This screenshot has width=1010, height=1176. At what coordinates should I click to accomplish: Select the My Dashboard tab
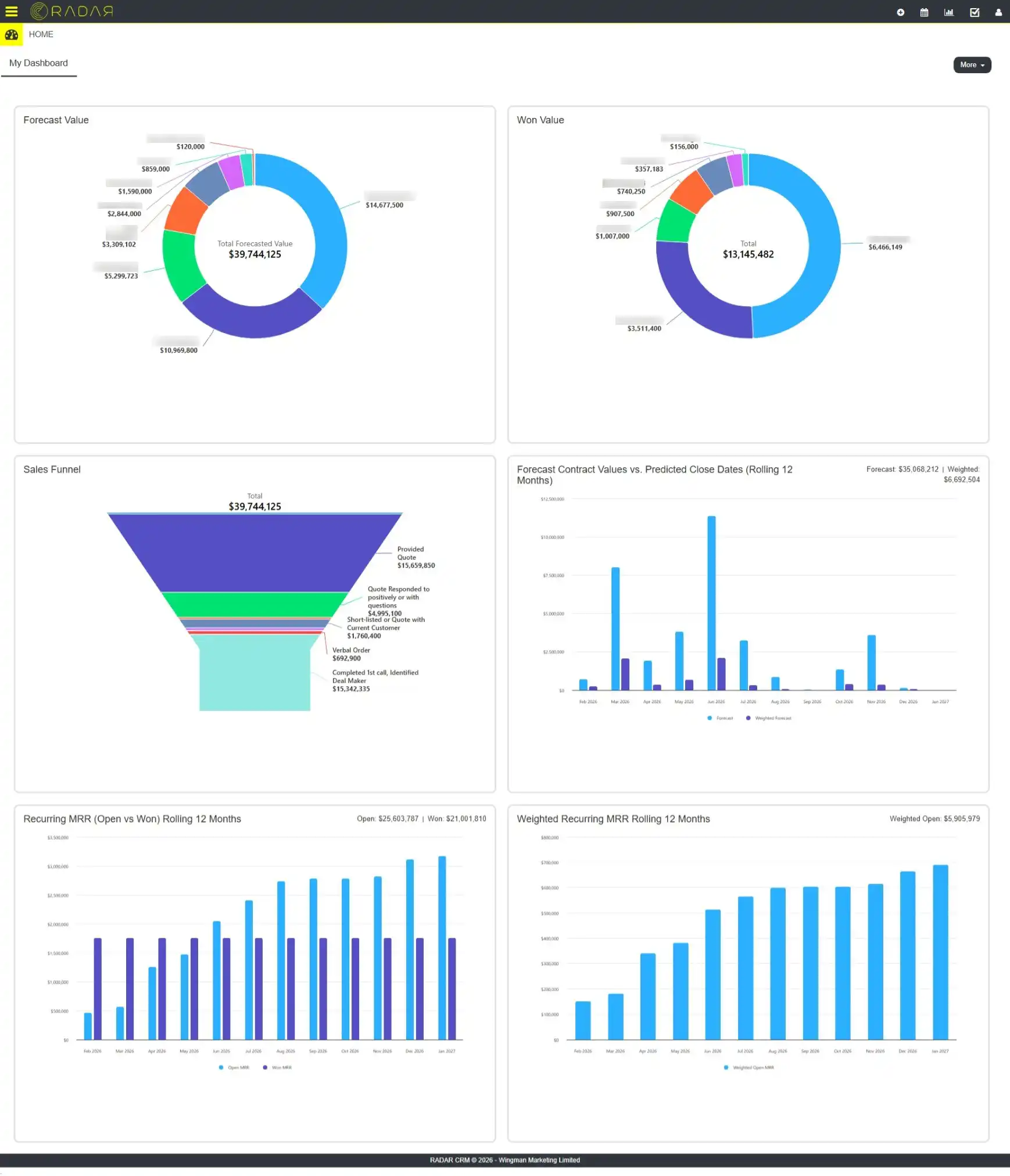tap(38, 63)
